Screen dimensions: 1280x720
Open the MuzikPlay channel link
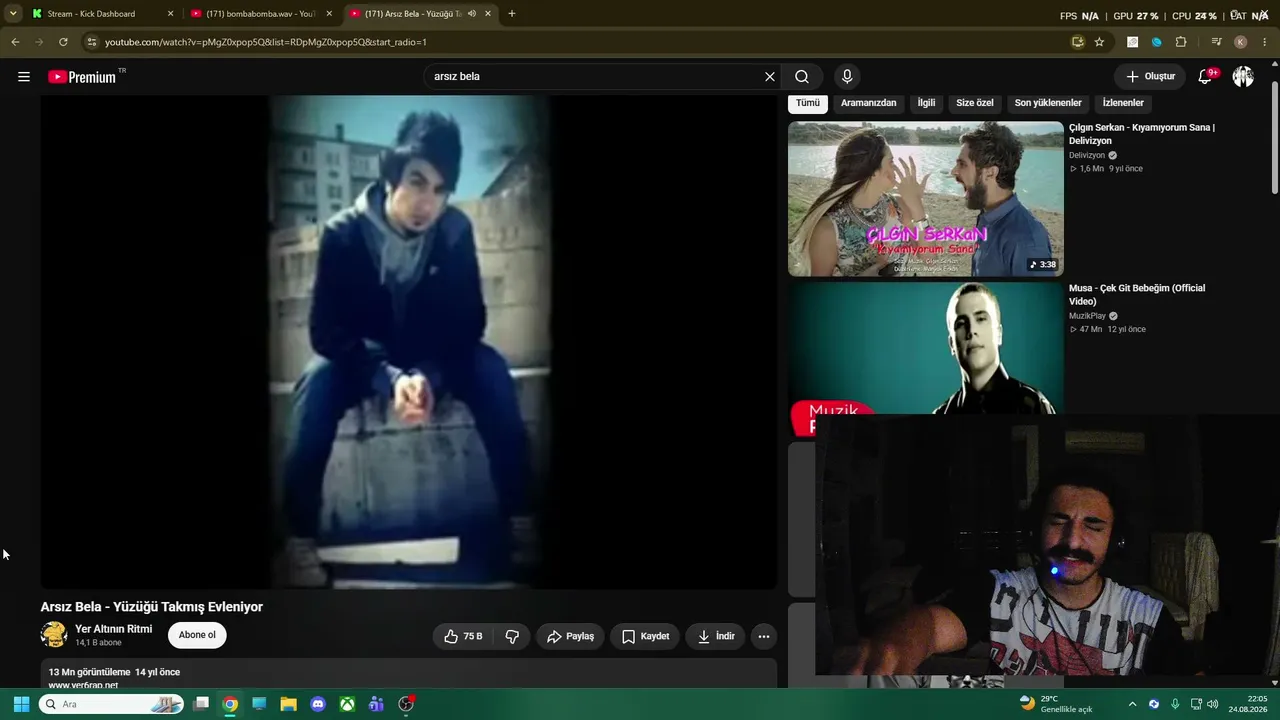[x=1088, y=316]
